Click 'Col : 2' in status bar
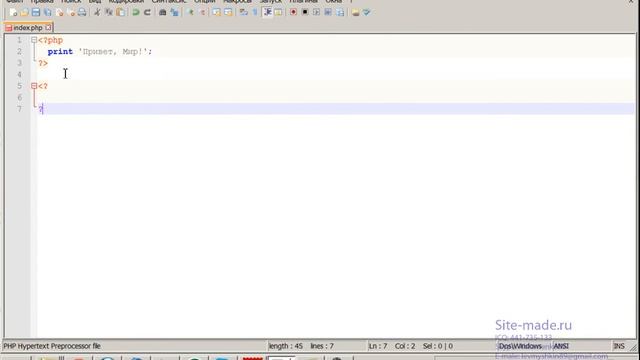This screenshot has height=360, width=640. coord(405,346)
